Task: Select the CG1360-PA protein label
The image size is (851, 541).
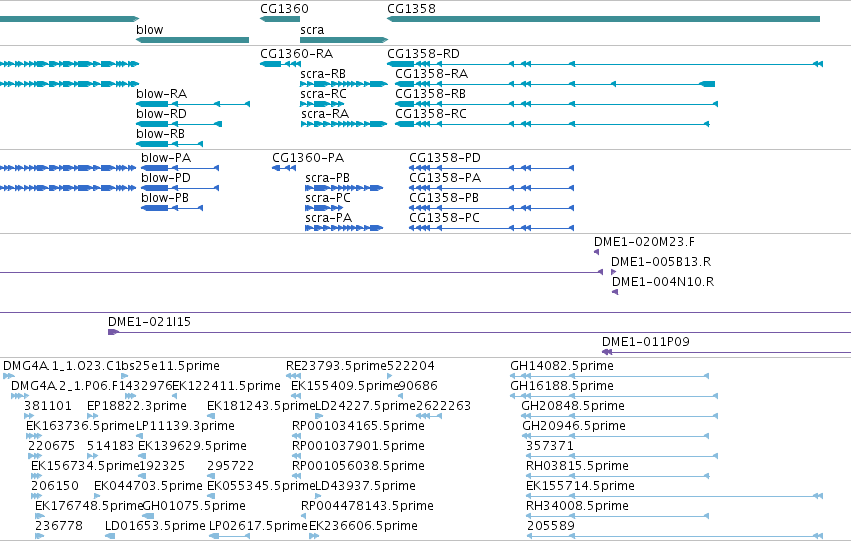Action: [x=308, y=158]
